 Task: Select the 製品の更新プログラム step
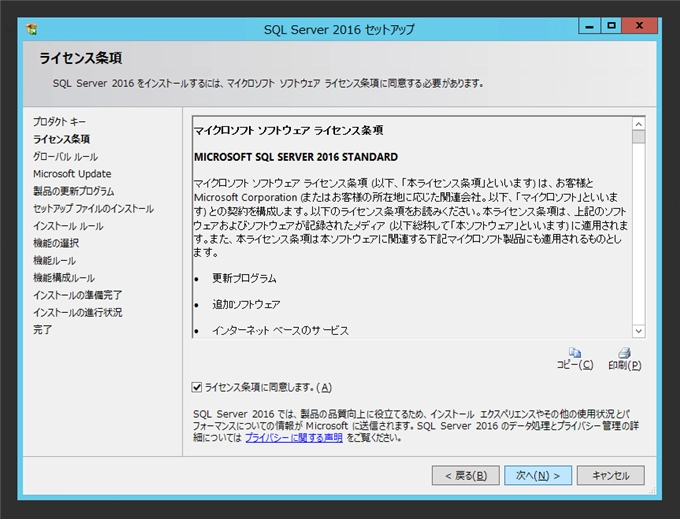pos(74,191)
